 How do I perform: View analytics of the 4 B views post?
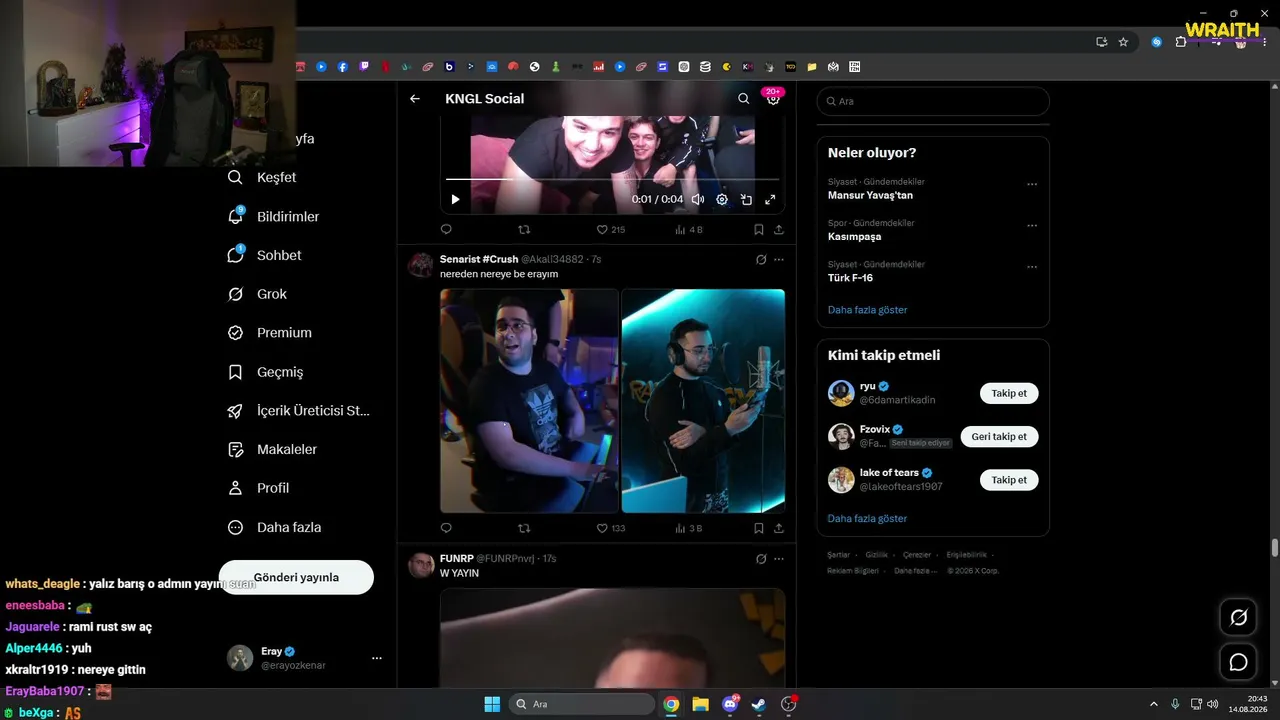click(689, 229)
